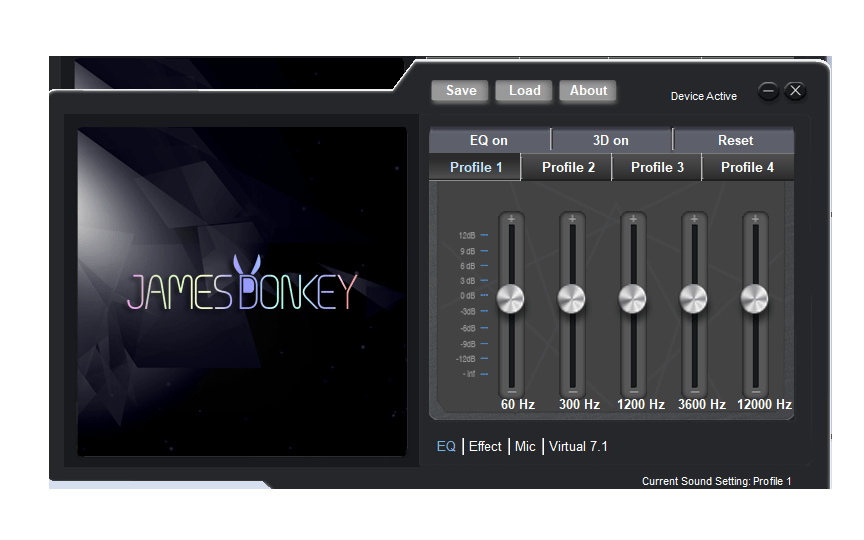
Task: Switch to Profile 4
Action: click(748, 168)
